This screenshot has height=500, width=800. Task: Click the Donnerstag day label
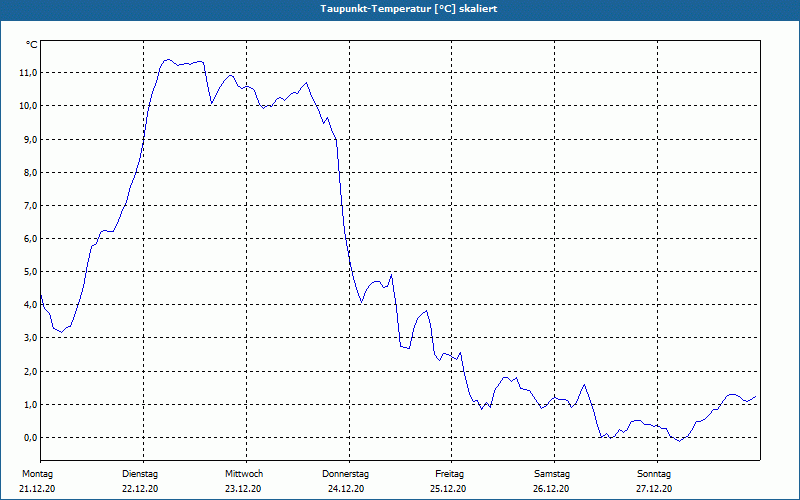coord(345,474)
